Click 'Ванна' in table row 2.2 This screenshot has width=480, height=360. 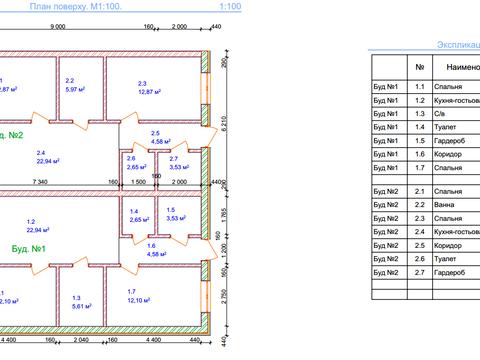pos(444,205)
